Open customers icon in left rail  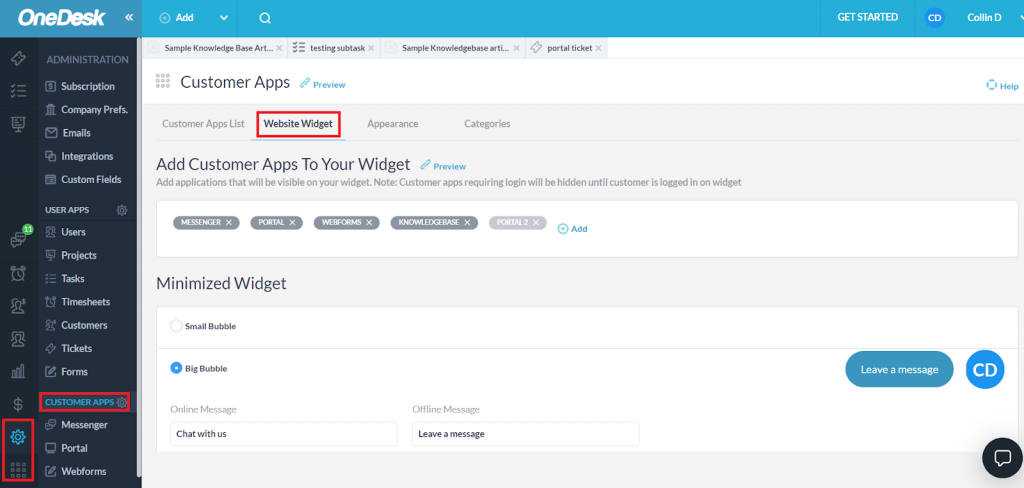pos(18,306)
